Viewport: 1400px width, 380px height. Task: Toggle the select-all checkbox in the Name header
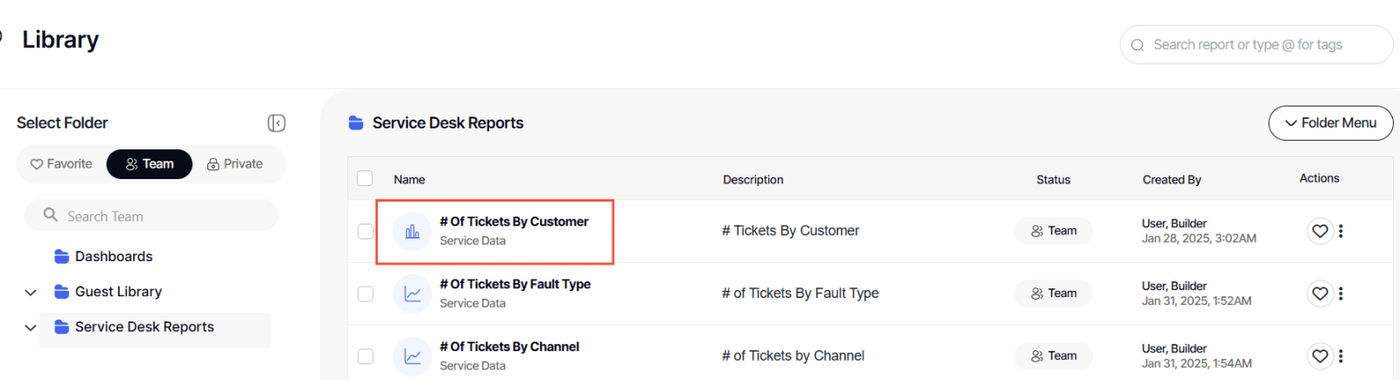365,178
